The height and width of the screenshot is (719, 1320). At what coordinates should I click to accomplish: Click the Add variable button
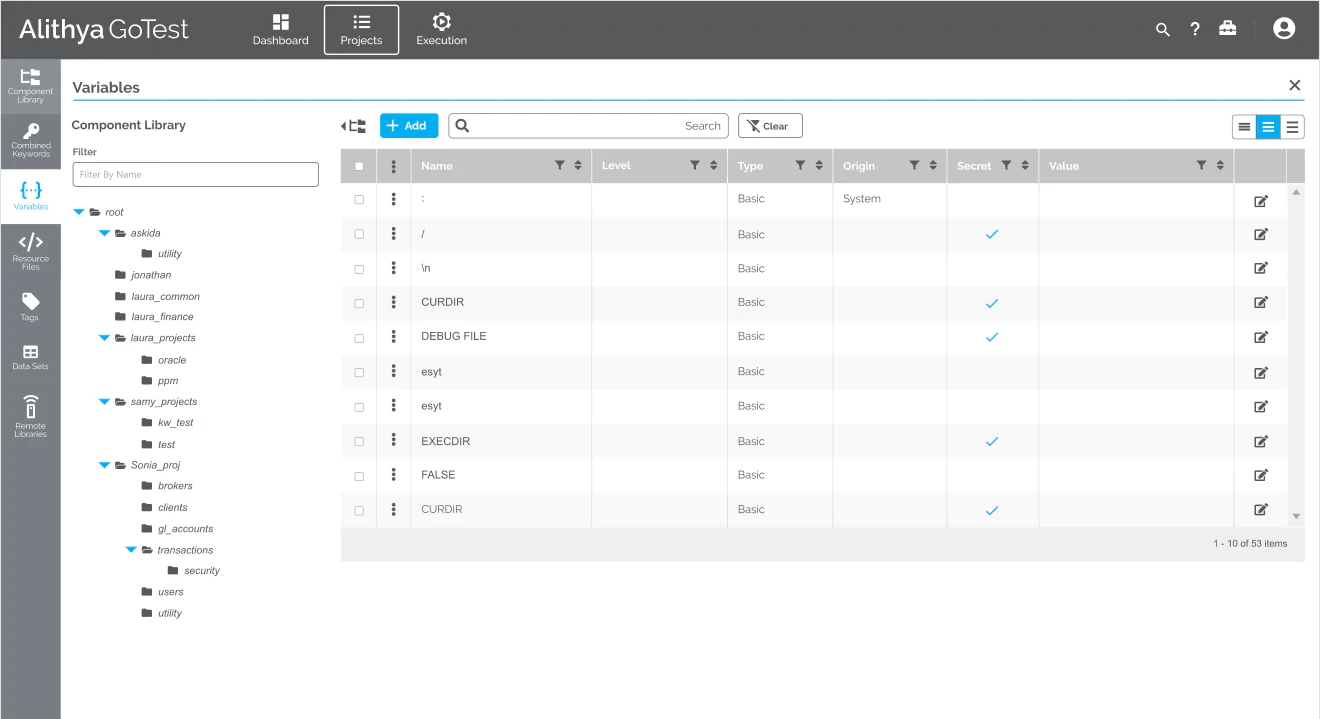pyautogui.click(x=408, y=125)
